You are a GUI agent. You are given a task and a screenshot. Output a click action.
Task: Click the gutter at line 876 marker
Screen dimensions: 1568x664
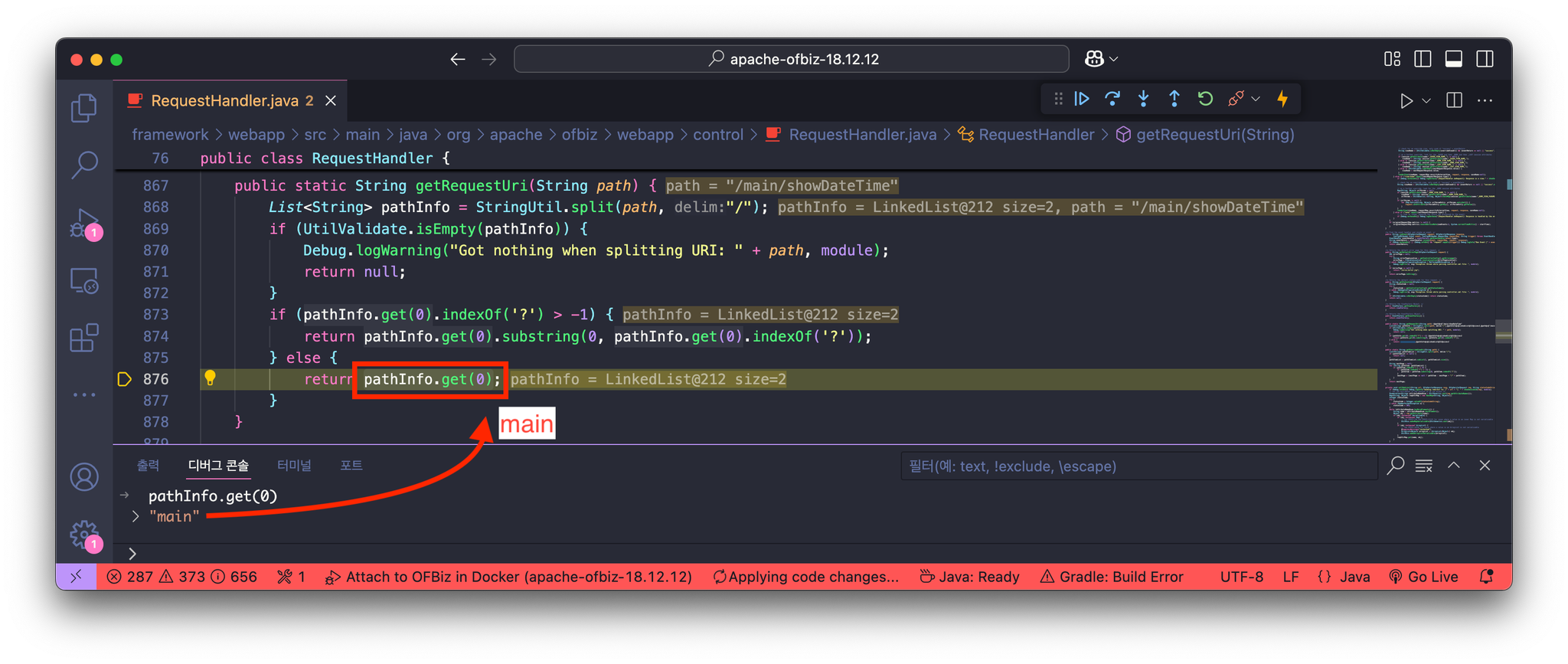124,379
